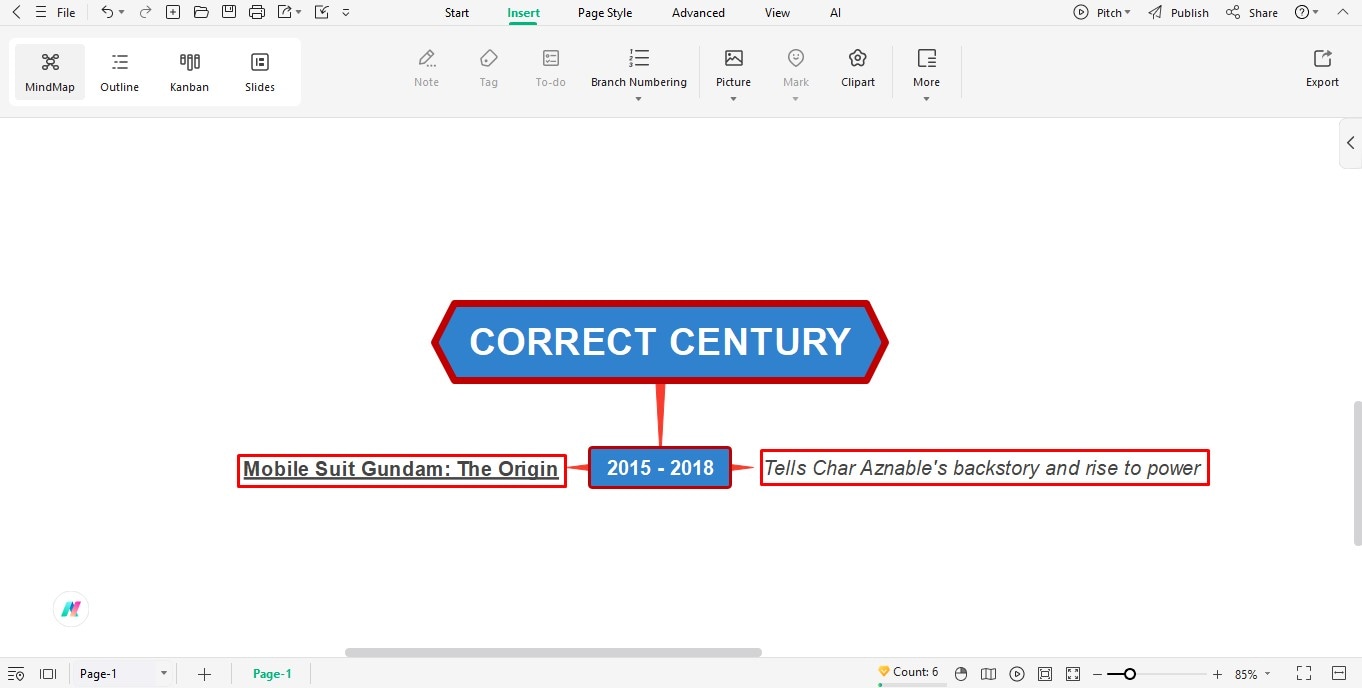This screenshot has width=1362, height=688.
Task: Open the Advanced tab
Action: coord(698,13)
